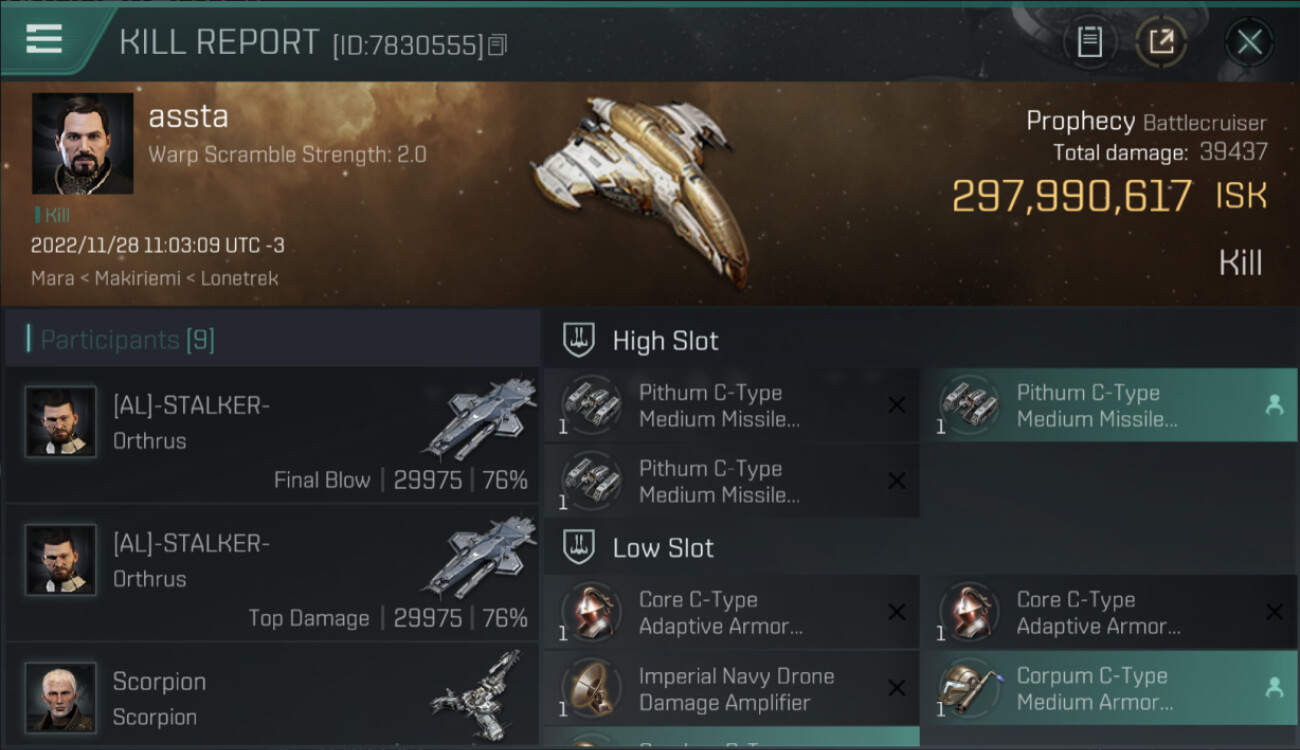Close the kill report window

click(x=1249, y=42)
